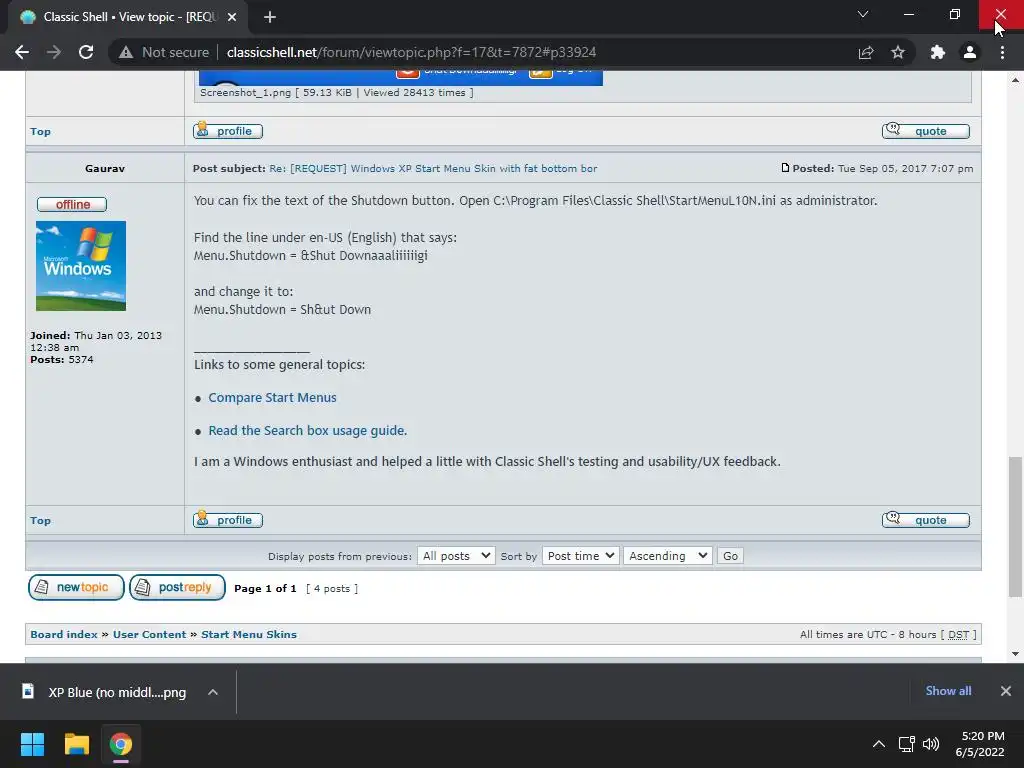The width and height of the screenshot is (1024, 768).
Task: Open the downloaded XP Blue (no middl....png file
Action: click(x=118, y=692)
